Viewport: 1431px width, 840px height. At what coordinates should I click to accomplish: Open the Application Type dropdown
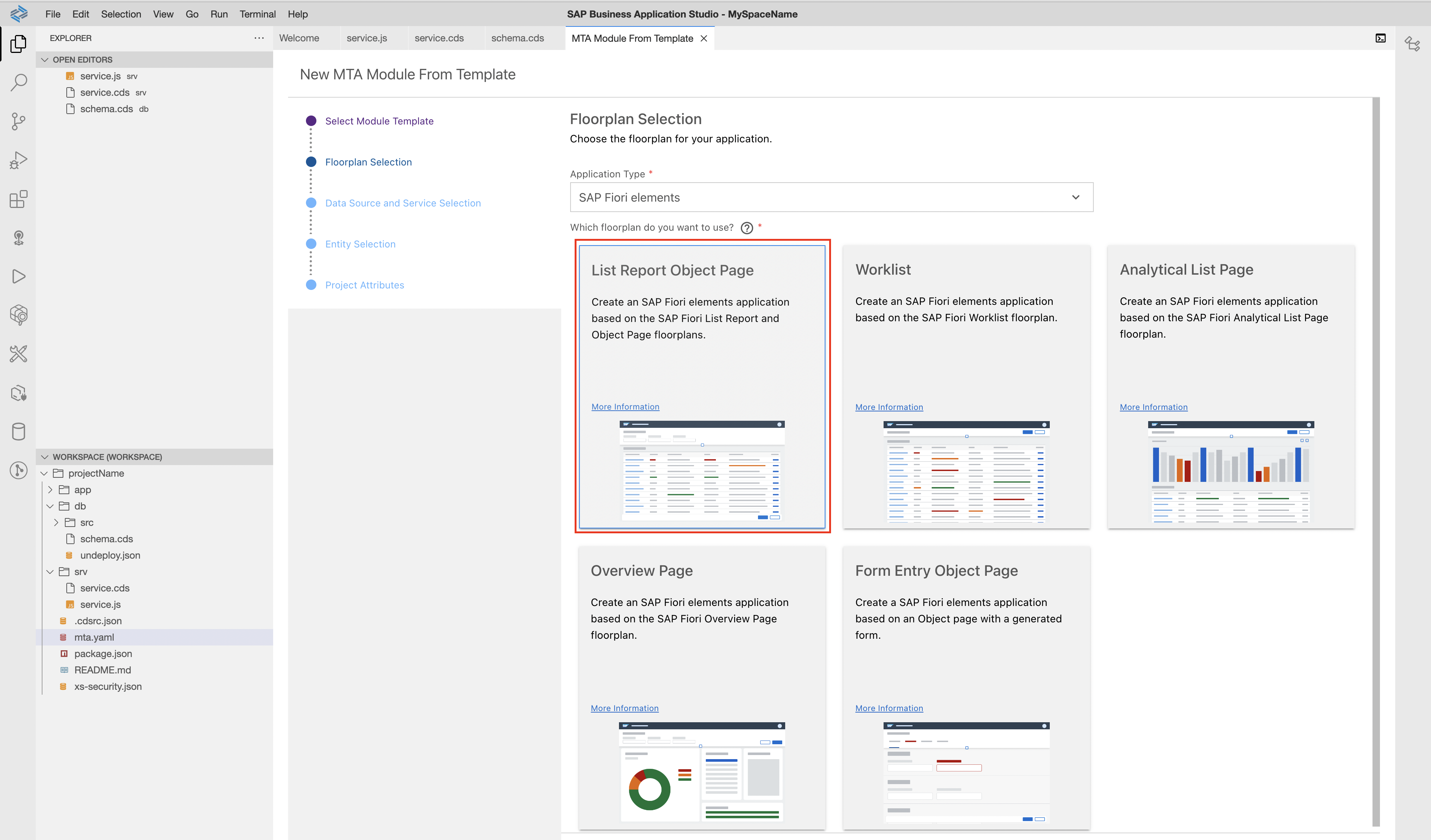(831, 197)
